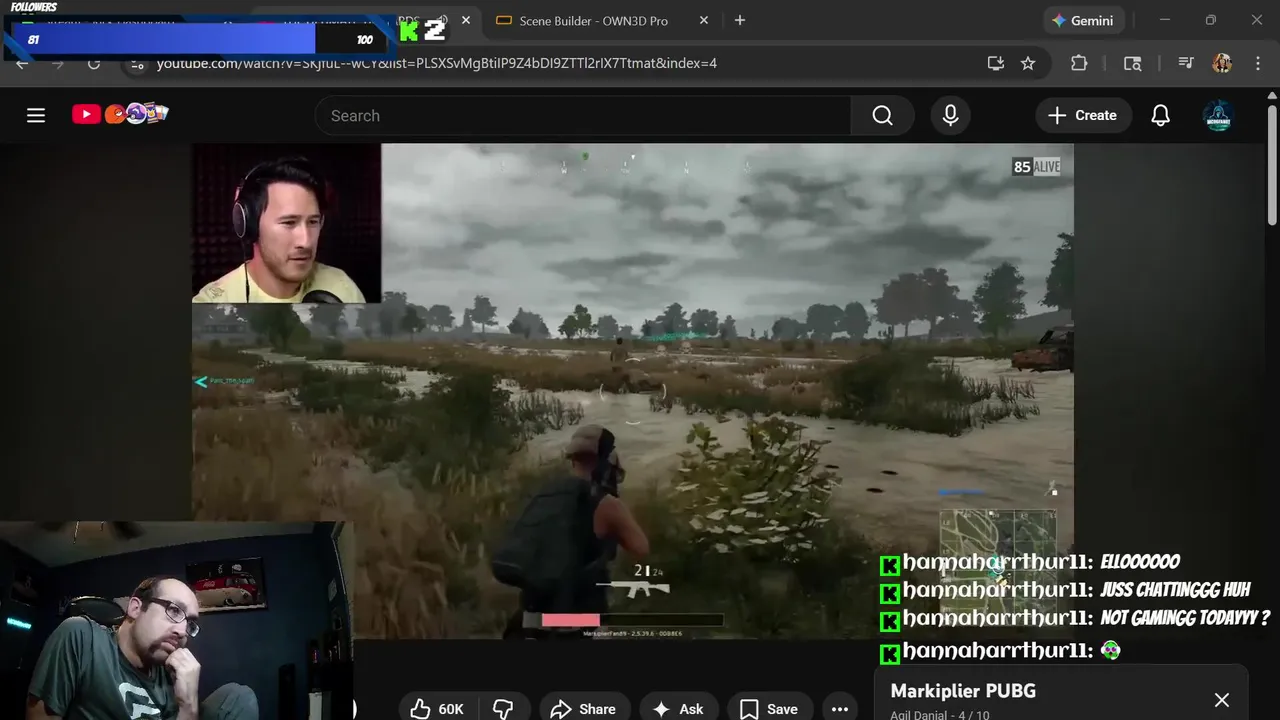Open more actions three-dot menu
The width and height of the screenshot is (1280, 720).
click(840, 708)
